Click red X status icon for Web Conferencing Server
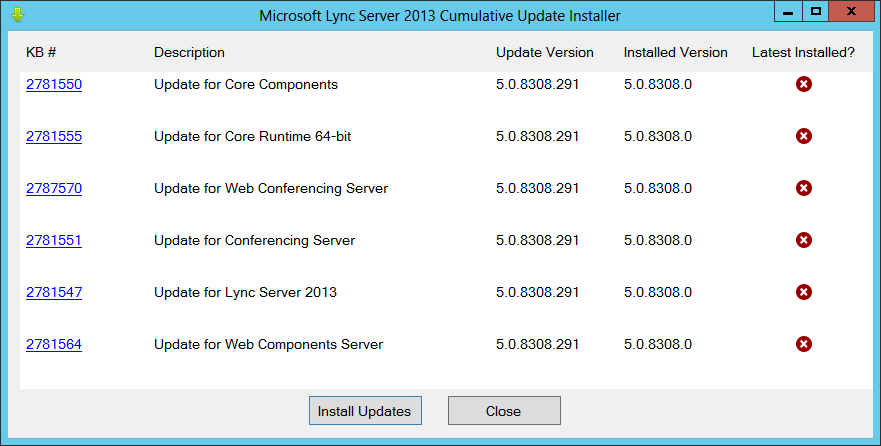 pos(803,188)
